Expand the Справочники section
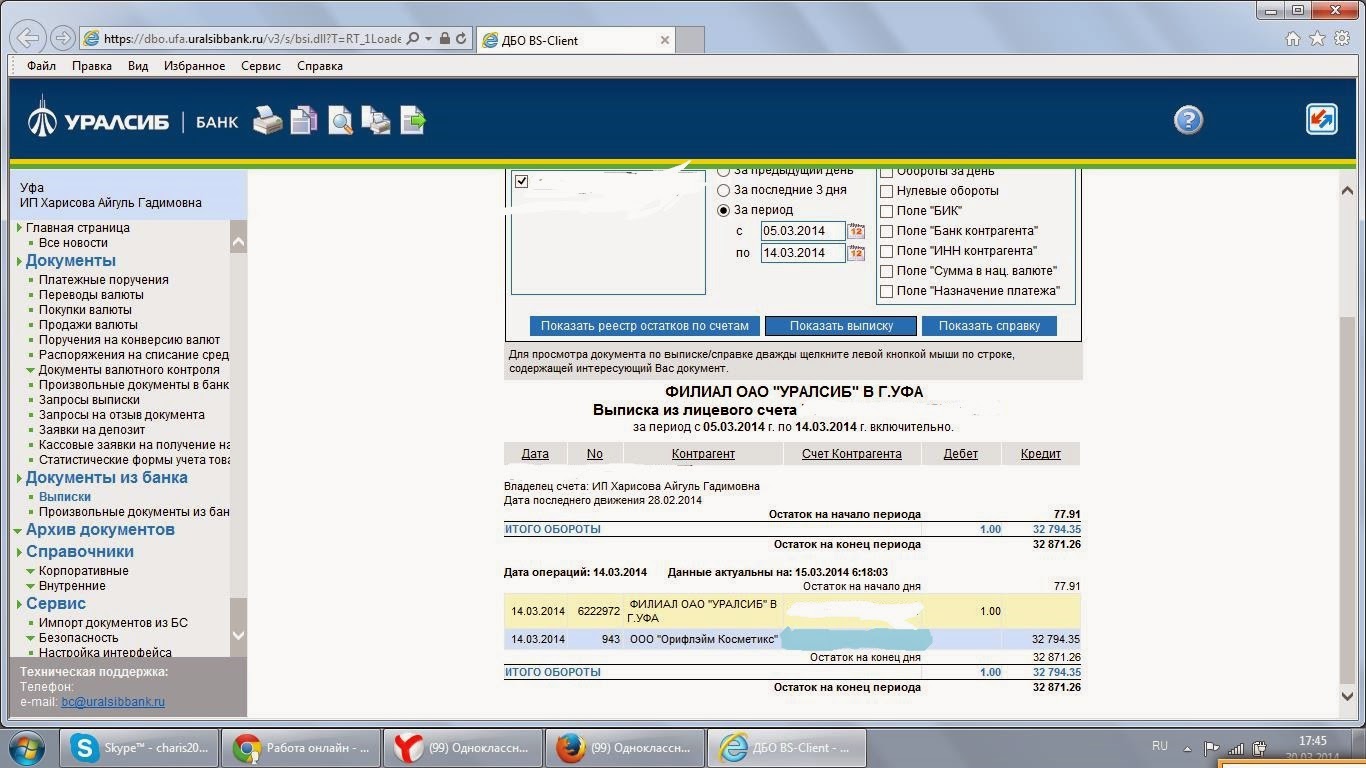Image resolution: width=1366 pixels, height=768 pixels. tap(19, 552)
